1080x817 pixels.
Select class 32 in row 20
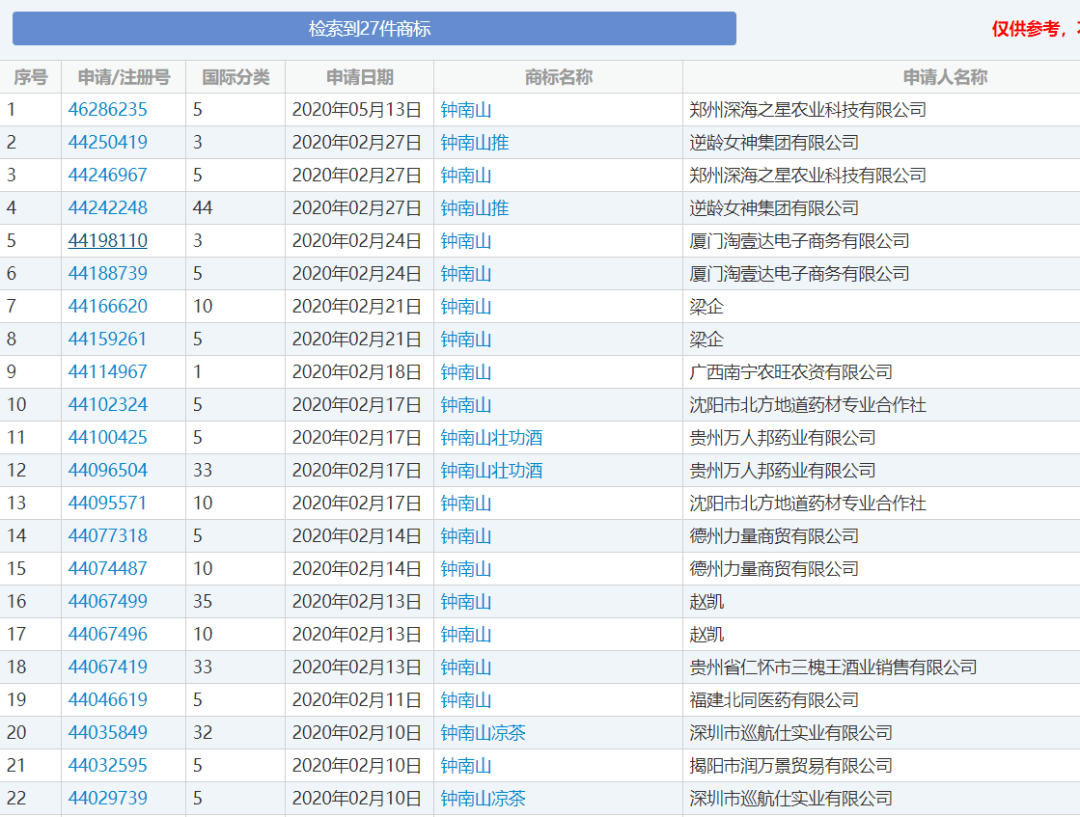pos(202,732)
